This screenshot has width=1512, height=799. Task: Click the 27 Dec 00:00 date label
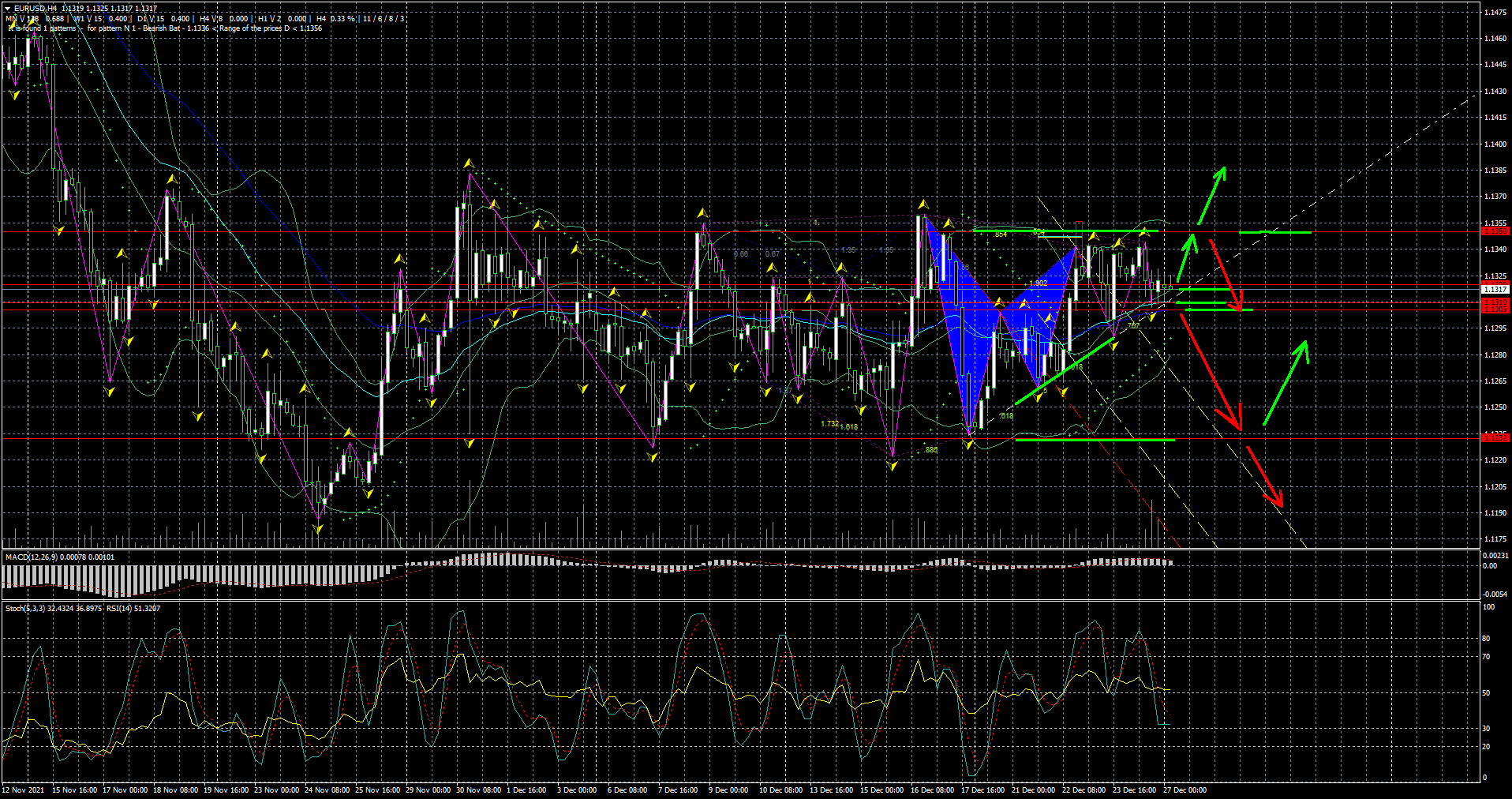pos(1185,790)
